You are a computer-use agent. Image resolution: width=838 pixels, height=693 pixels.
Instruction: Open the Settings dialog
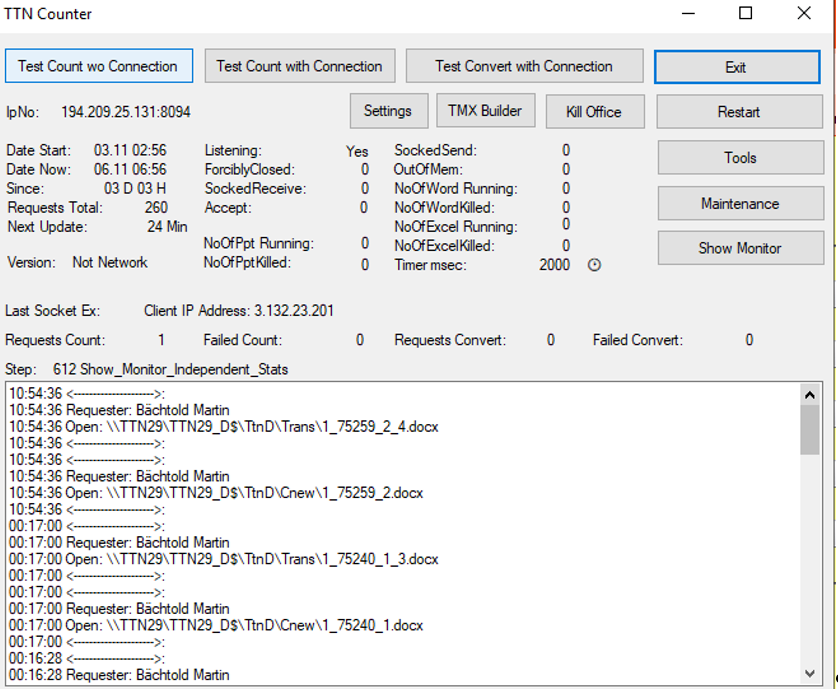coord(388,111)
